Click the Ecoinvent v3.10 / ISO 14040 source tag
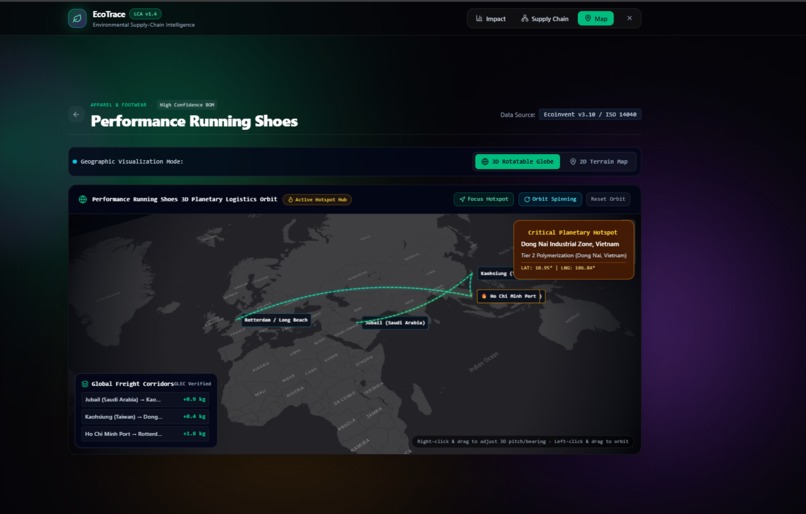 [x=590, y=115]
